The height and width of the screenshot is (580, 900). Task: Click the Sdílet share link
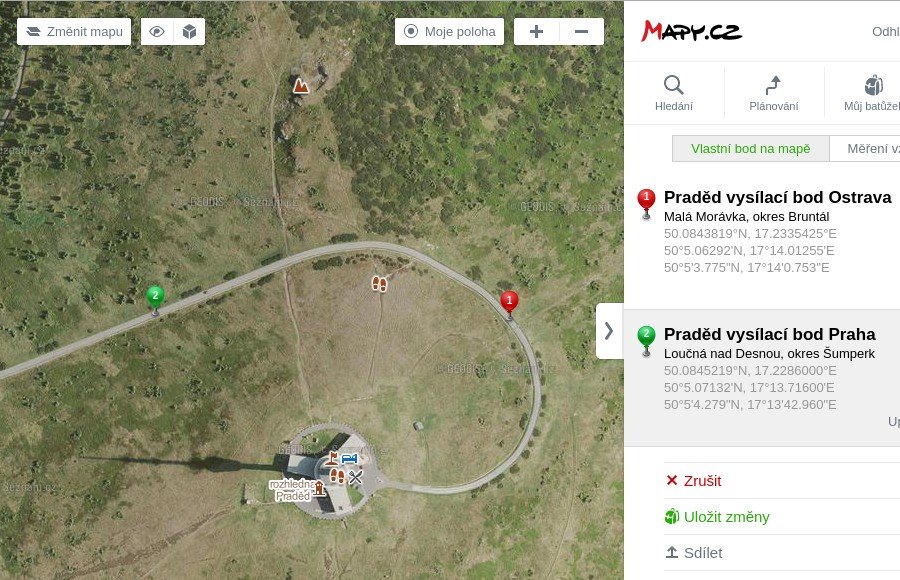tap(693, 553)
